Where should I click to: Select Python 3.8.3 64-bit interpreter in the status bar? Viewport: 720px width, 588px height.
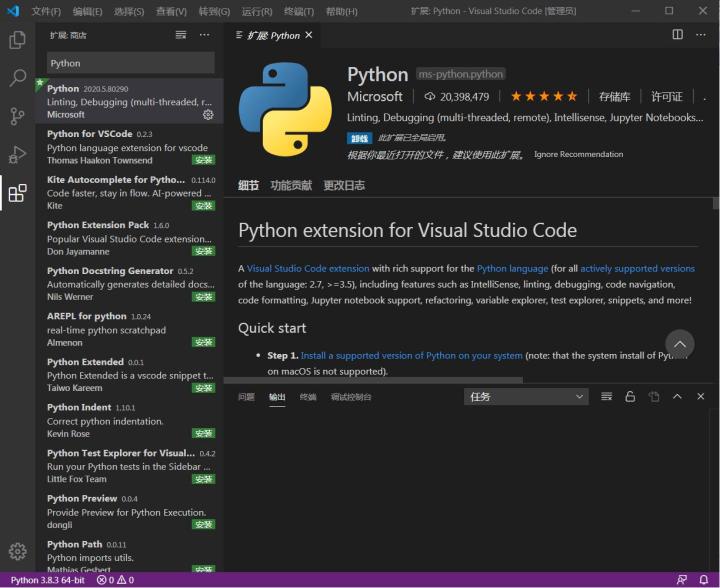48,580
